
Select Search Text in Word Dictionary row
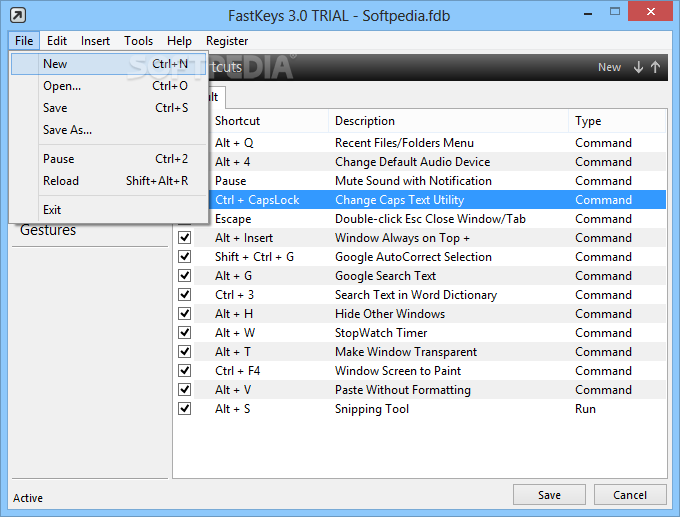420,295
